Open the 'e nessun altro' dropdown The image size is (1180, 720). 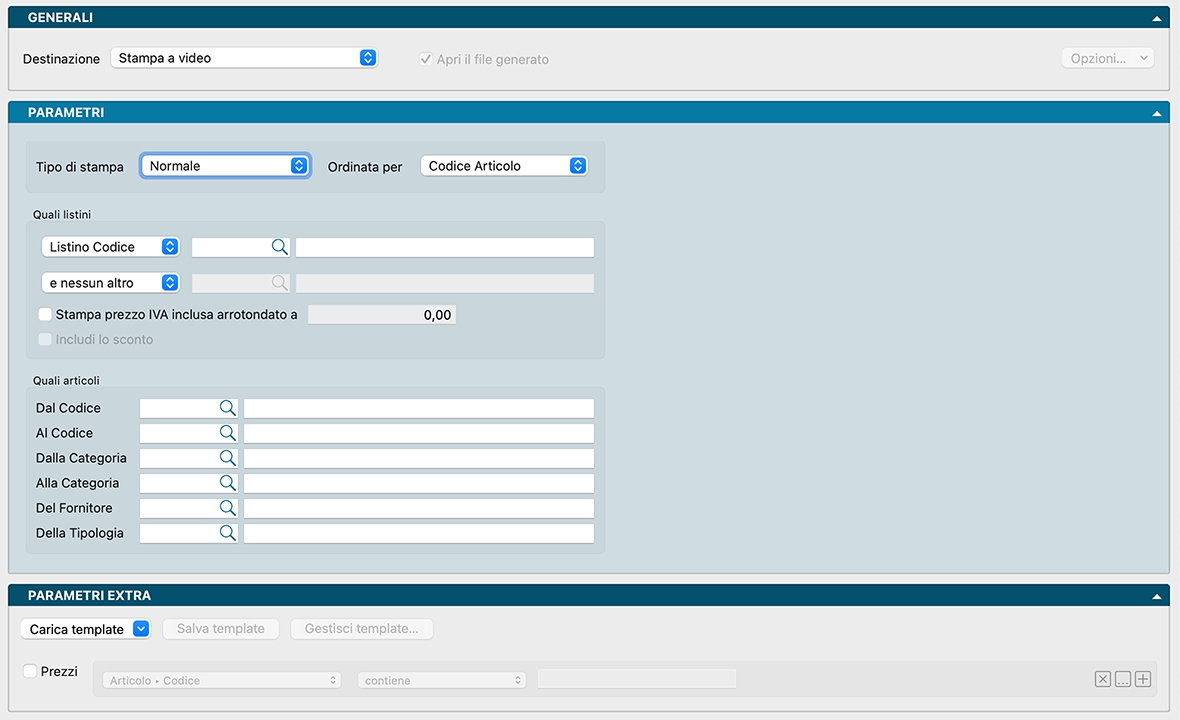[111, 283]
